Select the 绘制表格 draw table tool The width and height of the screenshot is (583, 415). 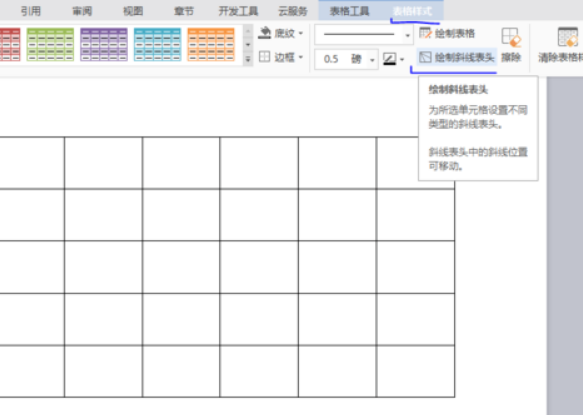pyautogui.click(x=447, y=33)
